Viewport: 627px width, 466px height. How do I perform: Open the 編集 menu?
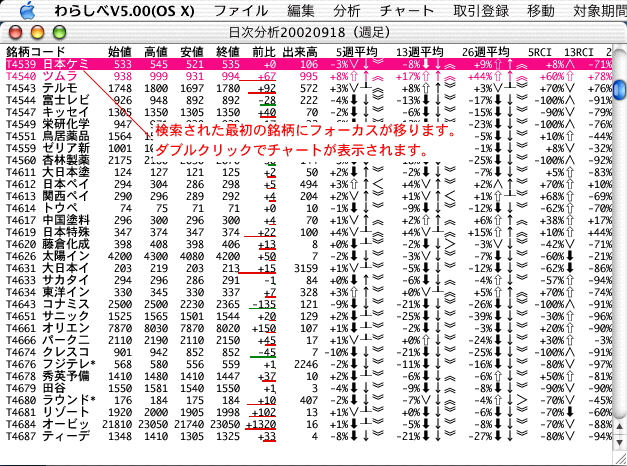tap(301, 11)
